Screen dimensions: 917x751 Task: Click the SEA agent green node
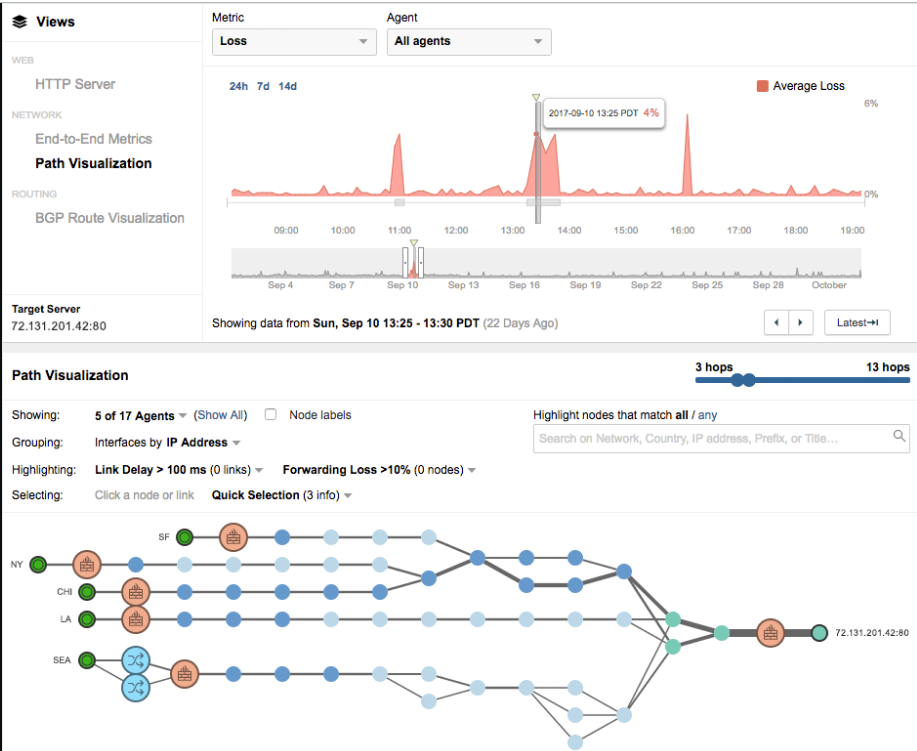point(87,660)
